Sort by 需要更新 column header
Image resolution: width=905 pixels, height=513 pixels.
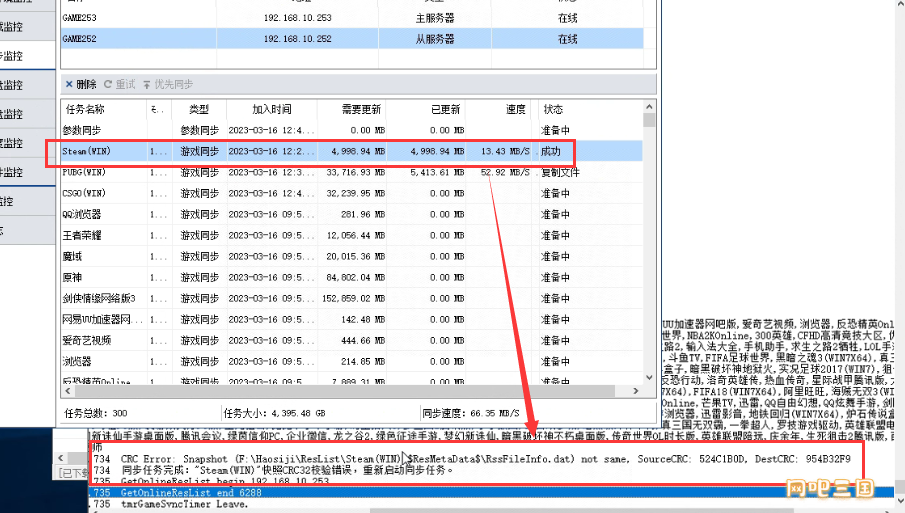tap(361, 109)
